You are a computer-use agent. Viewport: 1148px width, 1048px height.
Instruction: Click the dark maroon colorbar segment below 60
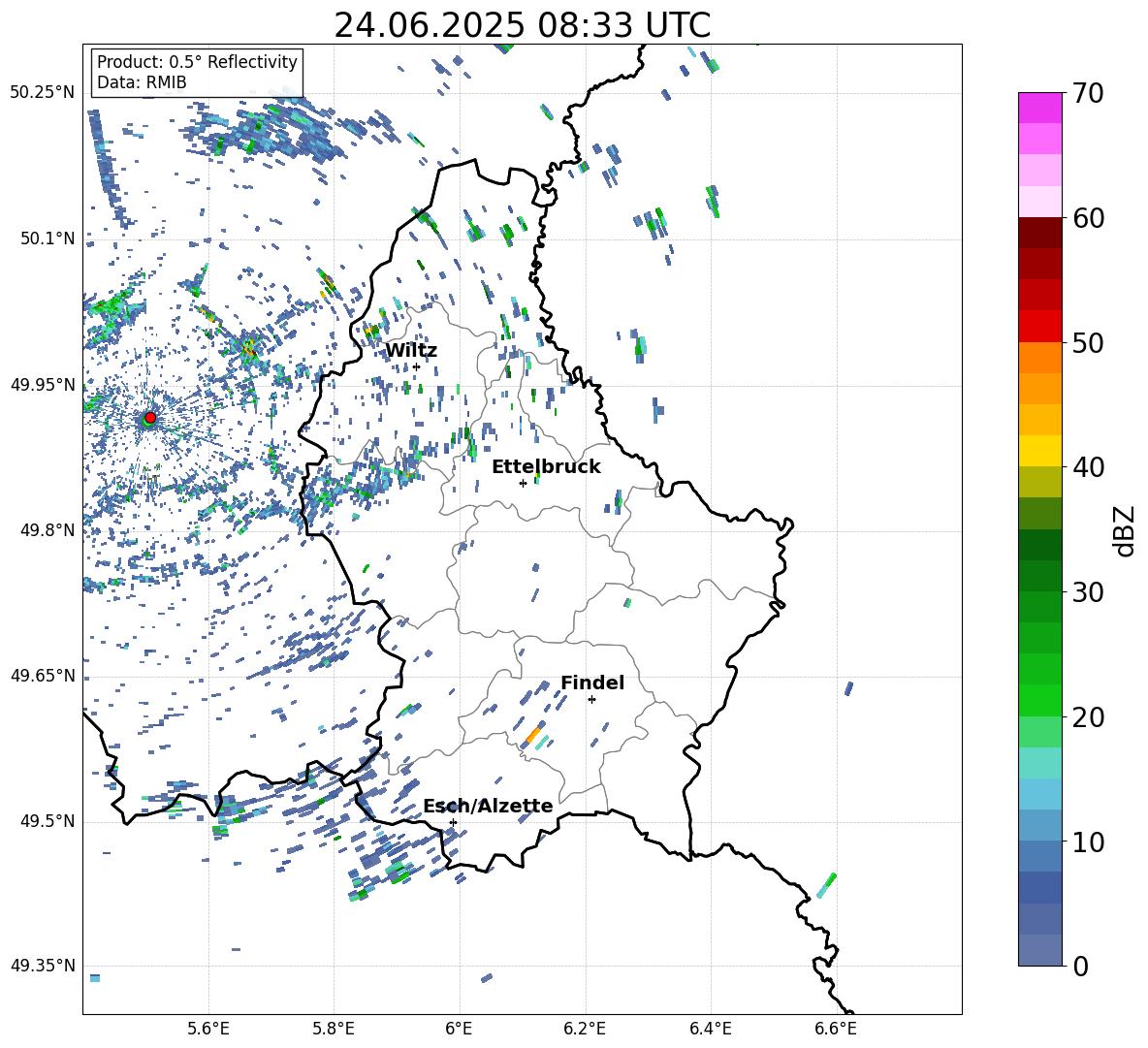pyautogui.click(x=1040, y=233)
